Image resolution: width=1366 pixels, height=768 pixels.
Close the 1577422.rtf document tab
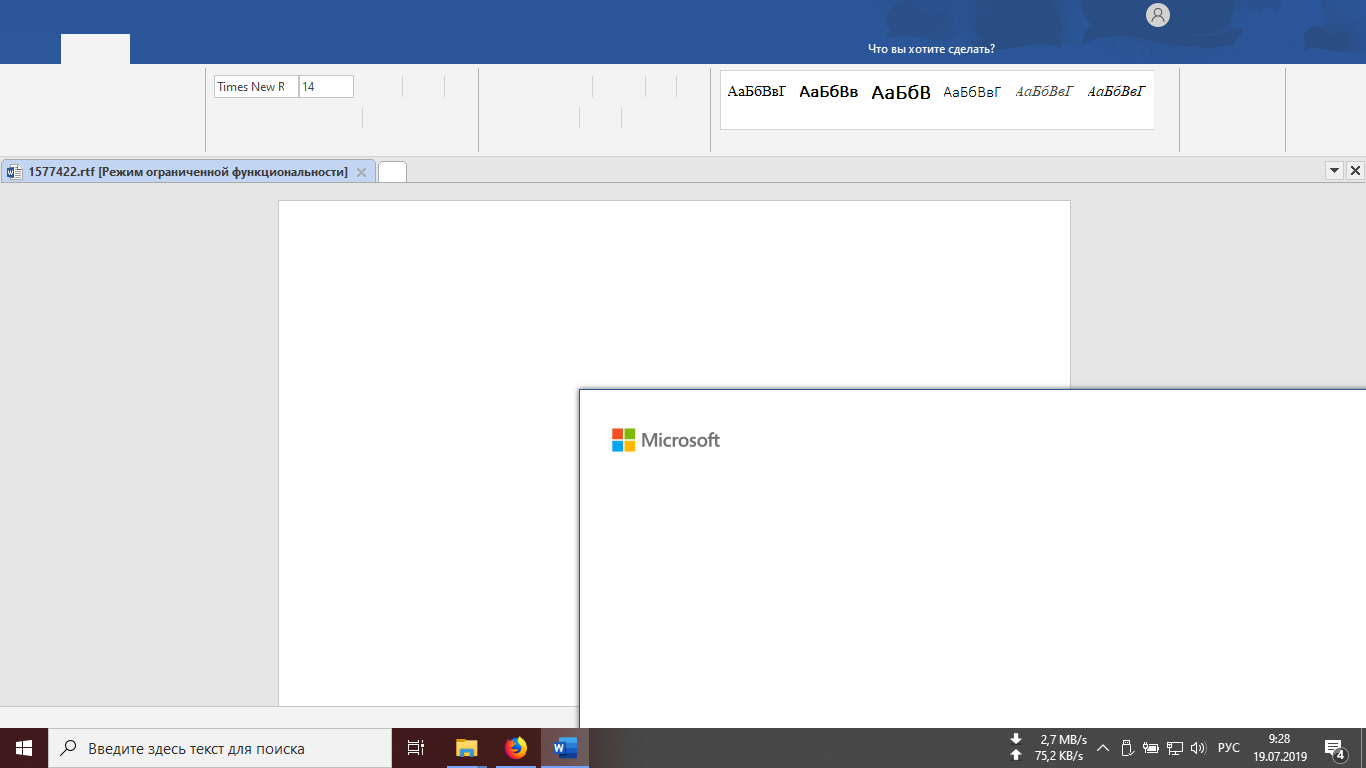[x=362, y=172]
